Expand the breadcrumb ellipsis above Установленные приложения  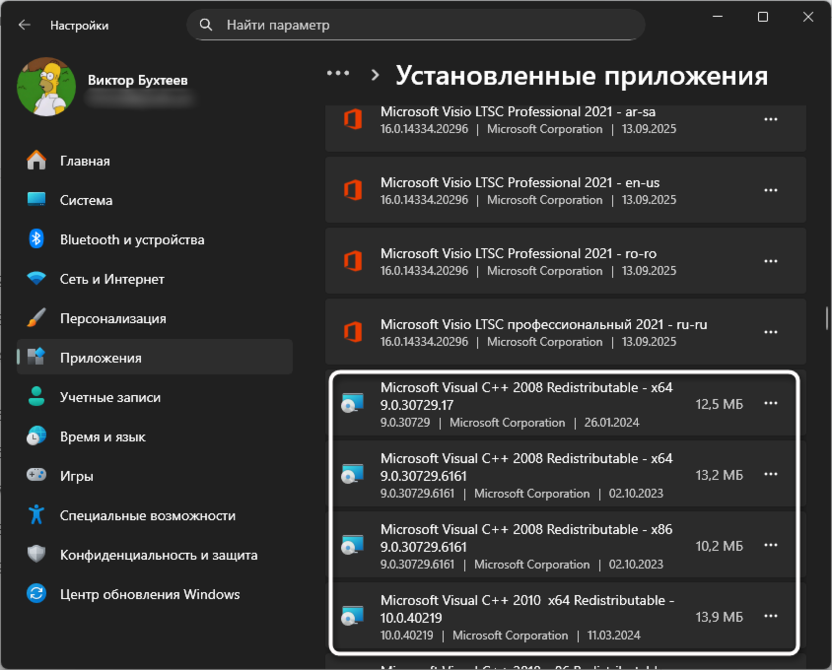[x=337, y=73]
